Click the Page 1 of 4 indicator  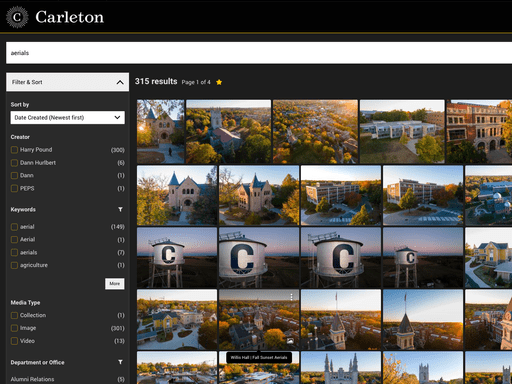tap(196, 82)
